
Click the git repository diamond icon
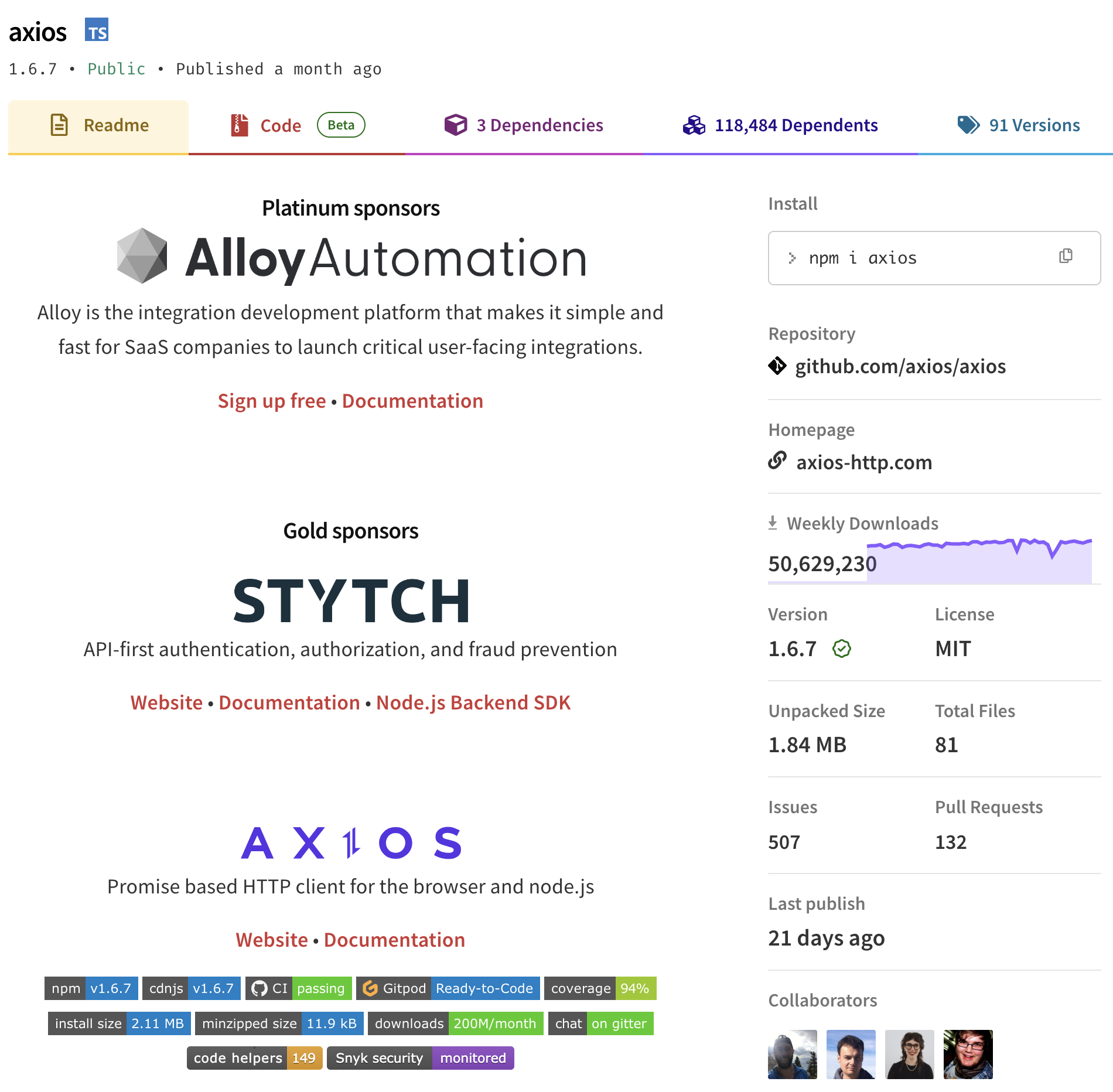click(x=777, y=366)
